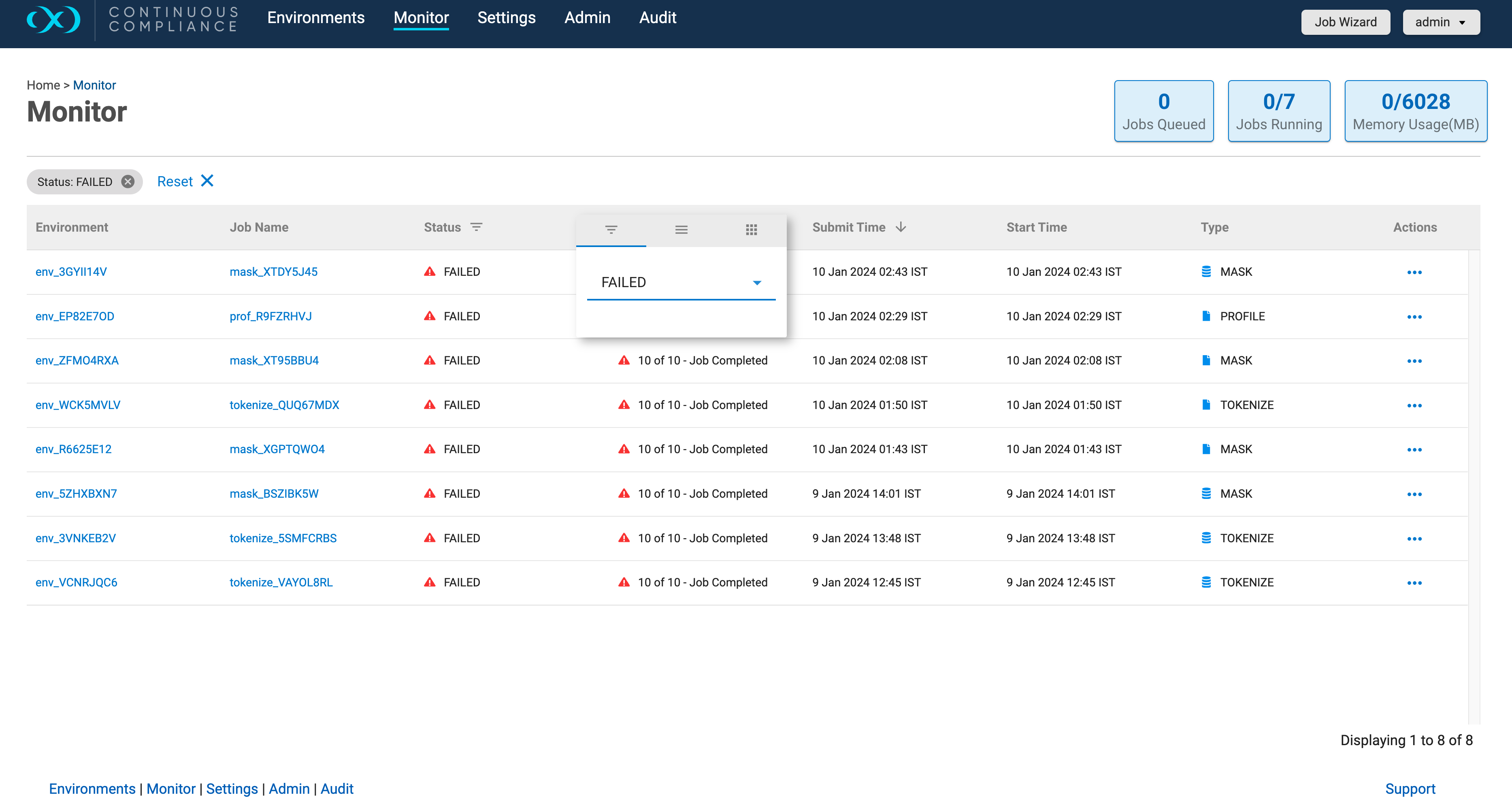Click the Job Name column header
1512x797 pixels.
259,227
